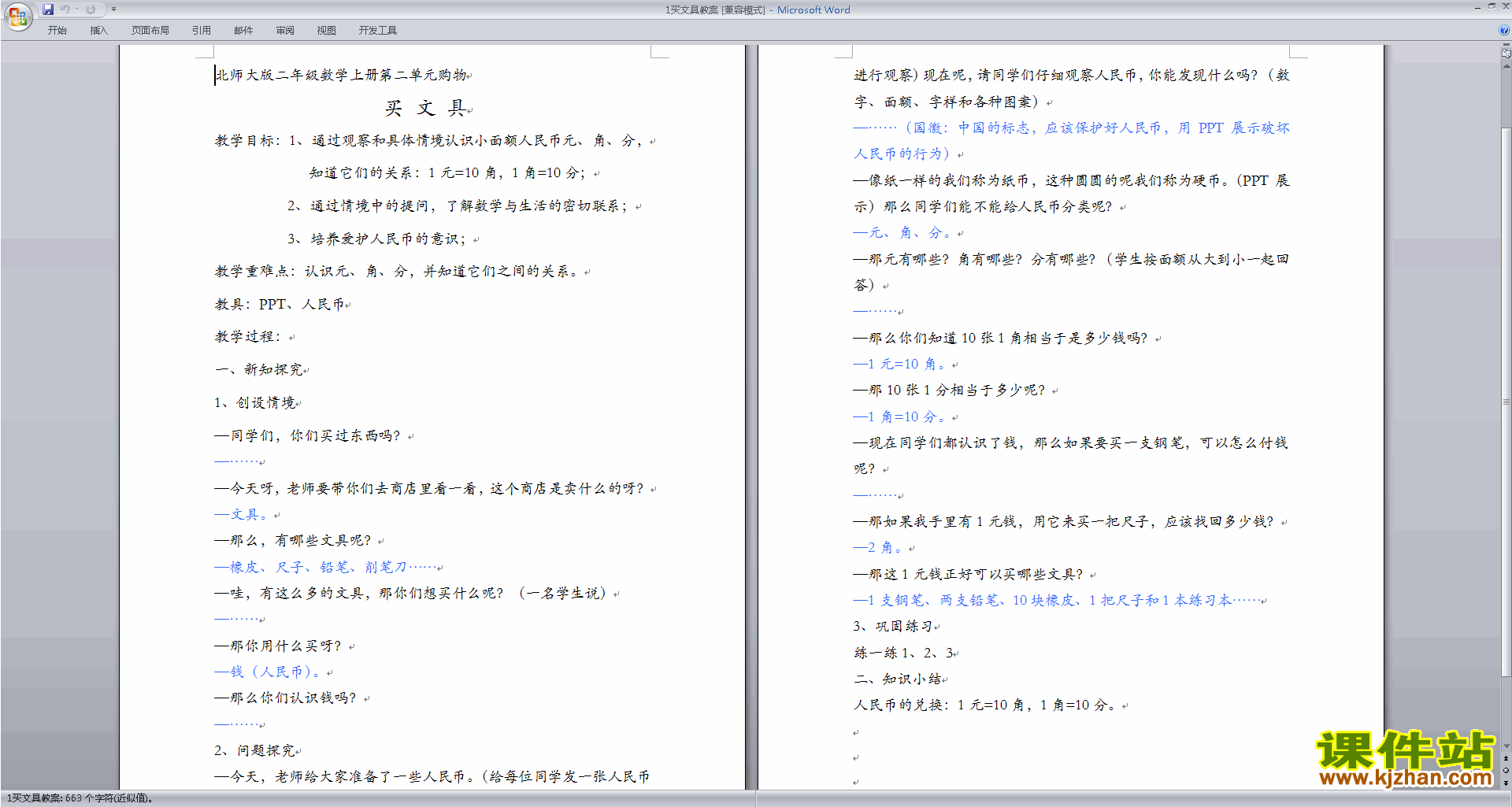Viewport: 1512px width, 807px height.
Task: Click the scrollbar down arrow
Action: tap(1506, 746)
